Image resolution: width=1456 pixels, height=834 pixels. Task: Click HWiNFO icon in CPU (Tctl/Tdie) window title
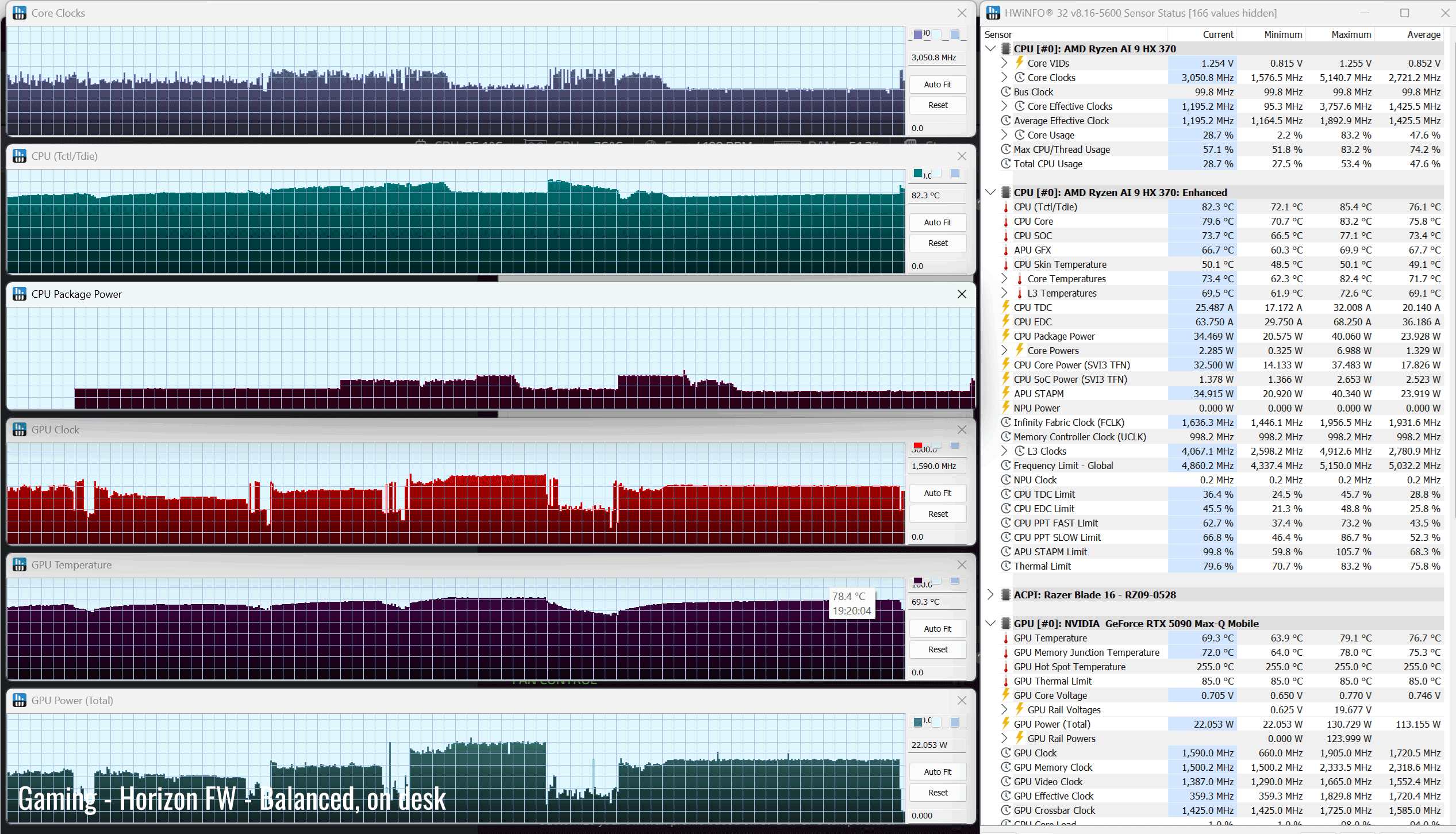[x=20, y=156]
